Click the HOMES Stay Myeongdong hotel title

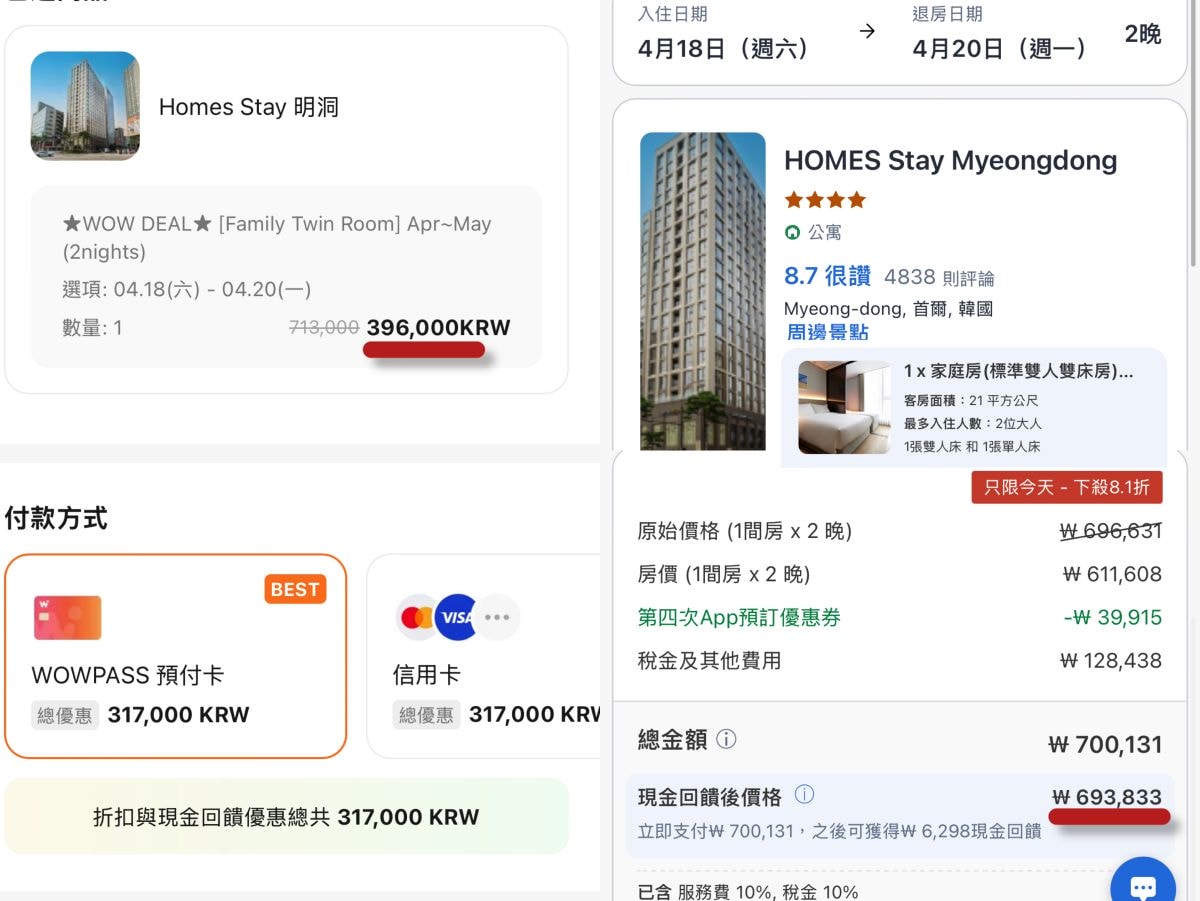point(950,161)
